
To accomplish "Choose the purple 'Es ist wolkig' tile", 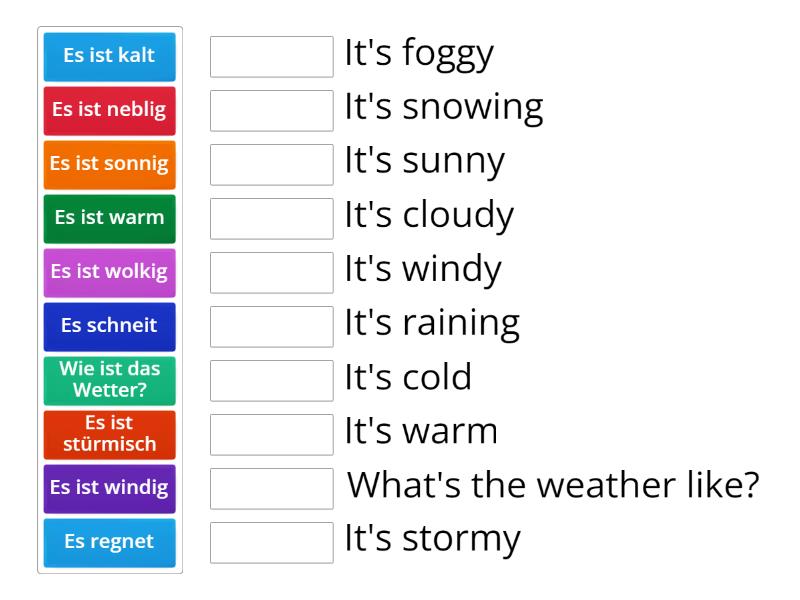I will click(x=109, y=273).
